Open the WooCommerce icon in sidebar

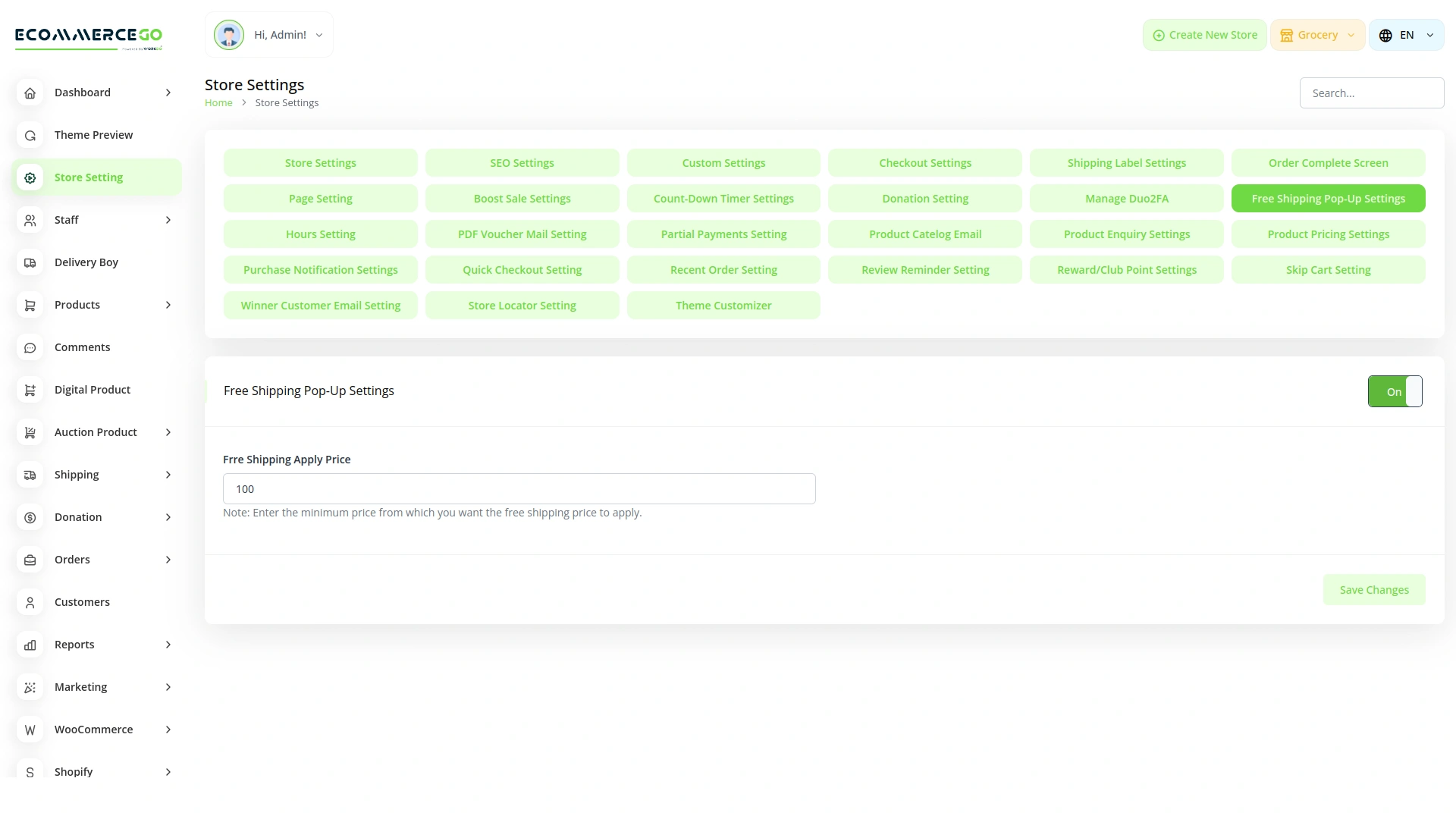pos(30,730)
